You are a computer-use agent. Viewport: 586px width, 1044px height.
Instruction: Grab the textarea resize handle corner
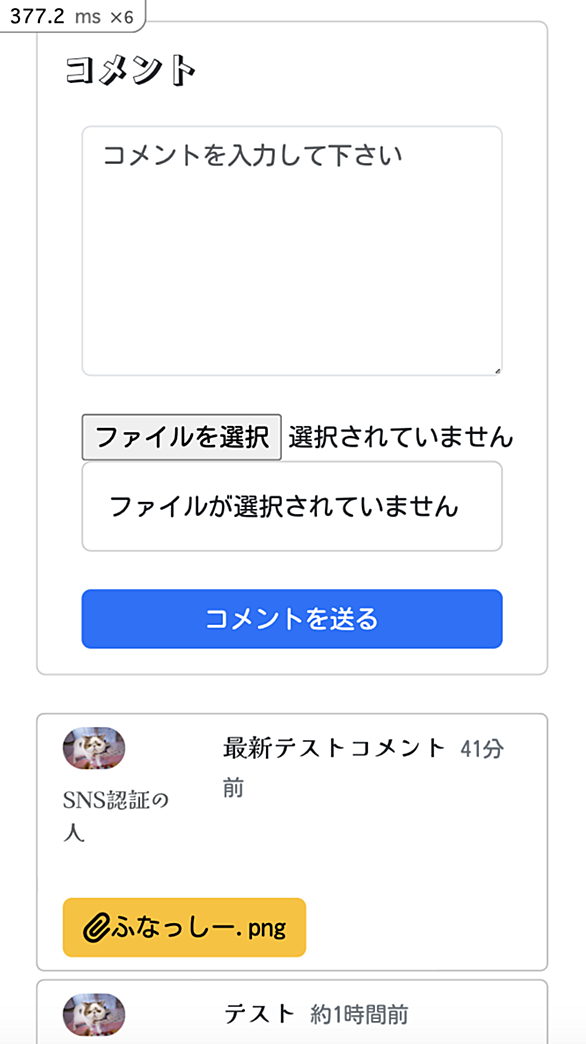[497, 370]
